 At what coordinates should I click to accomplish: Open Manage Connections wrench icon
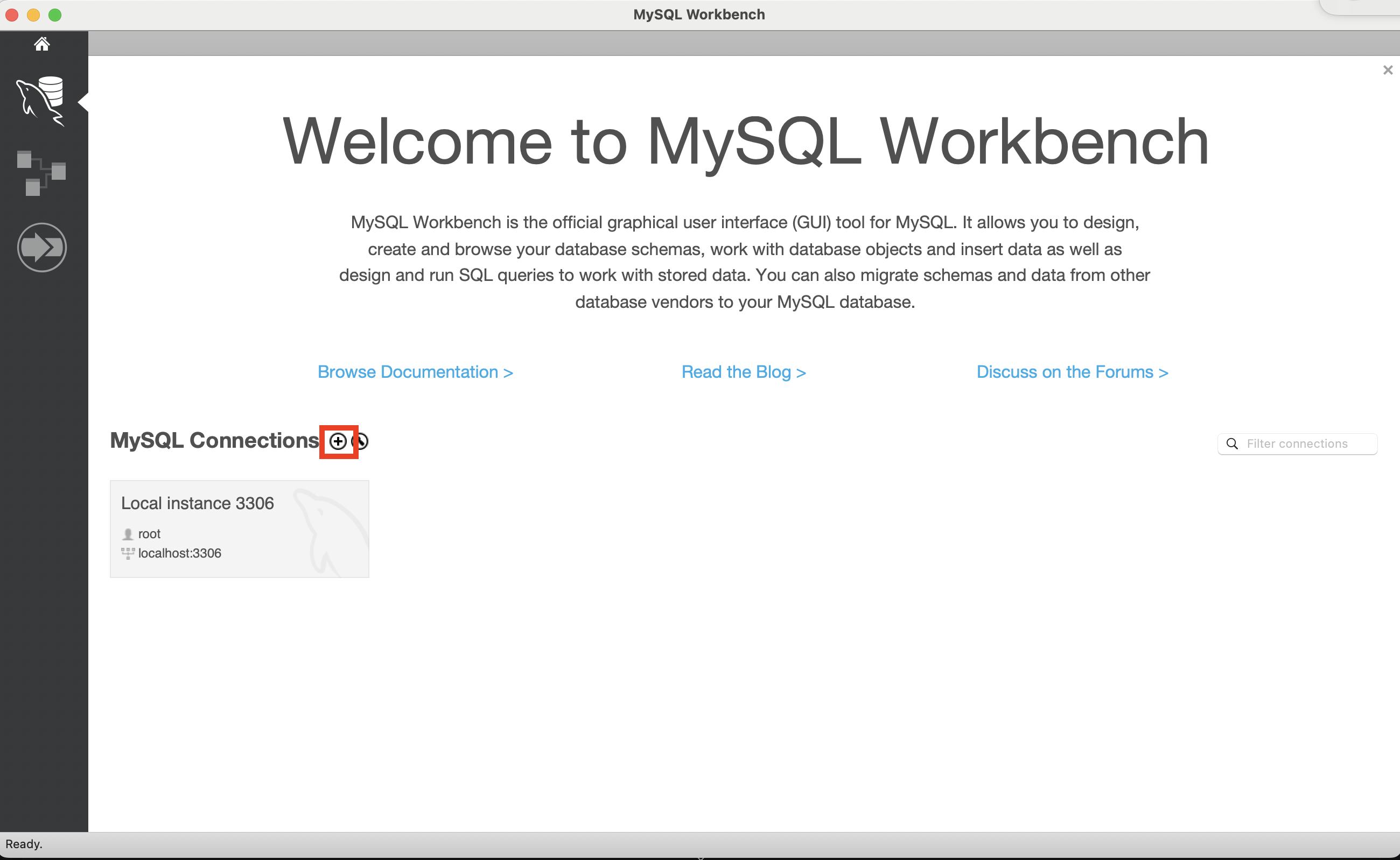(363, 441)
